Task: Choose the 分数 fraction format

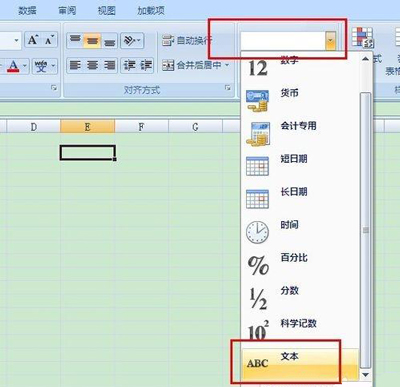Action: click(x=300, y=297)
